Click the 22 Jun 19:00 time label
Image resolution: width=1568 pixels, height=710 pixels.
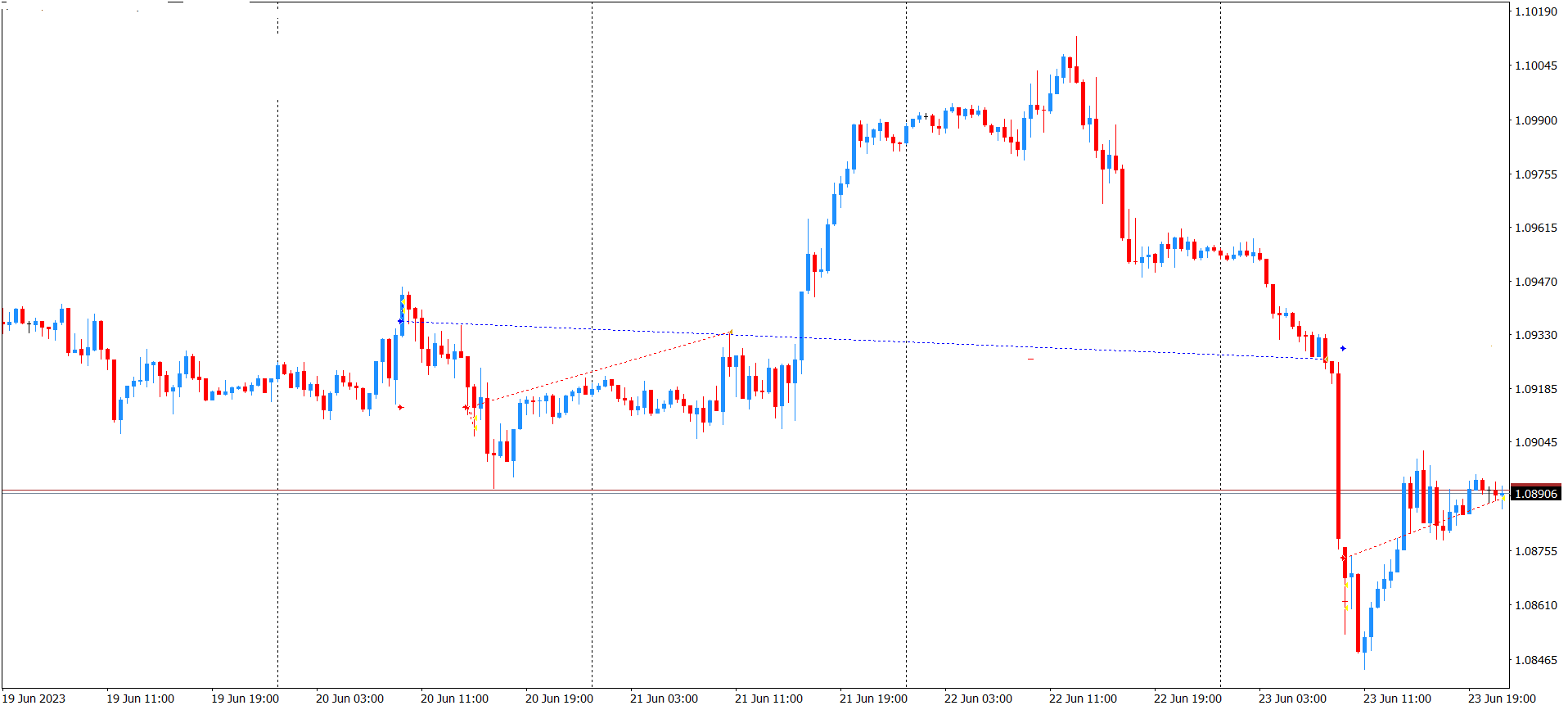tap(1187, 699)
